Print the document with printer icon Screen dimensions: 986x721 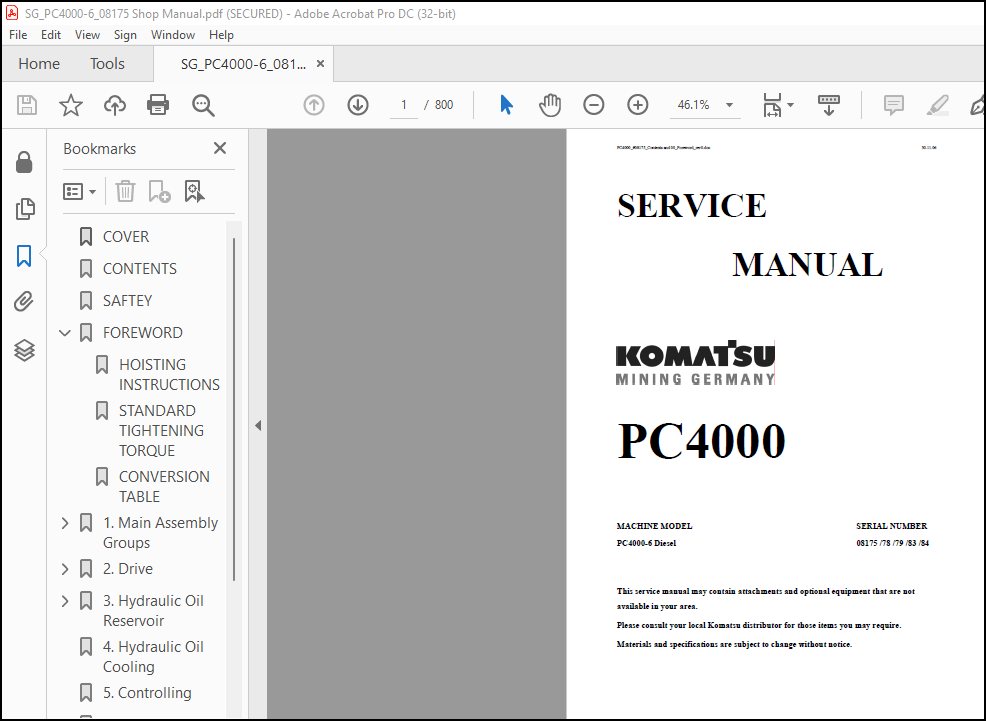pyautogui.click(x=158, y=105)
